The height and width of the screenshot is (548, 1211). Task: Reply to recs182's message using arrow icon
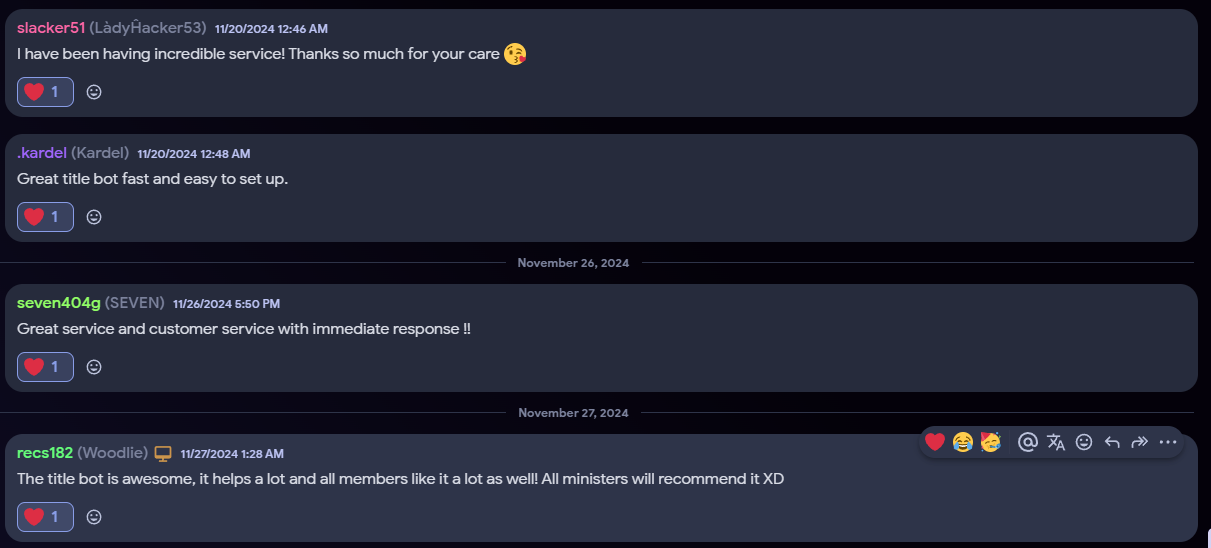pos(1112,442)
